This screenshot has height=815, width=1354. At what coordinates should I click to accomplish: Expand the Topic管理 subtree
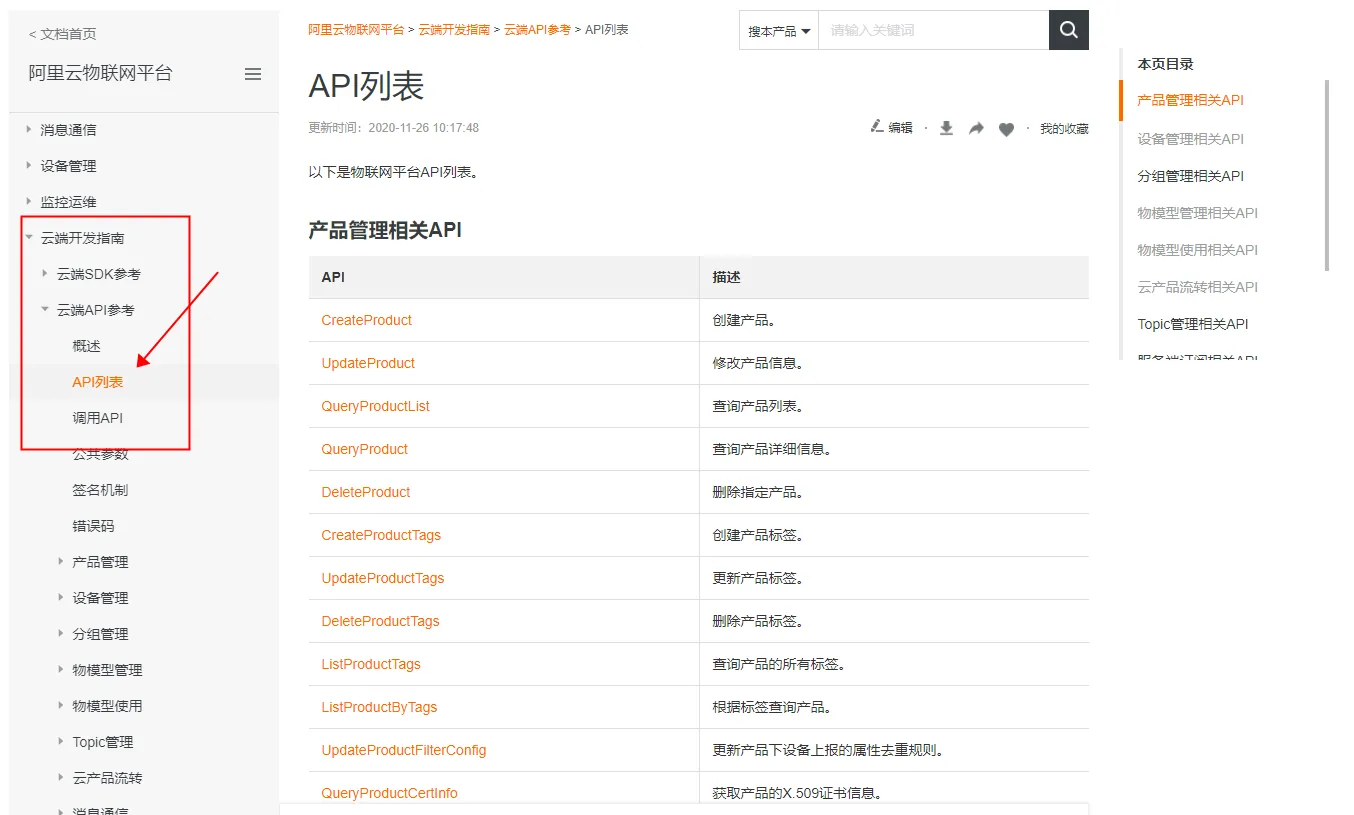click(61, 741)
